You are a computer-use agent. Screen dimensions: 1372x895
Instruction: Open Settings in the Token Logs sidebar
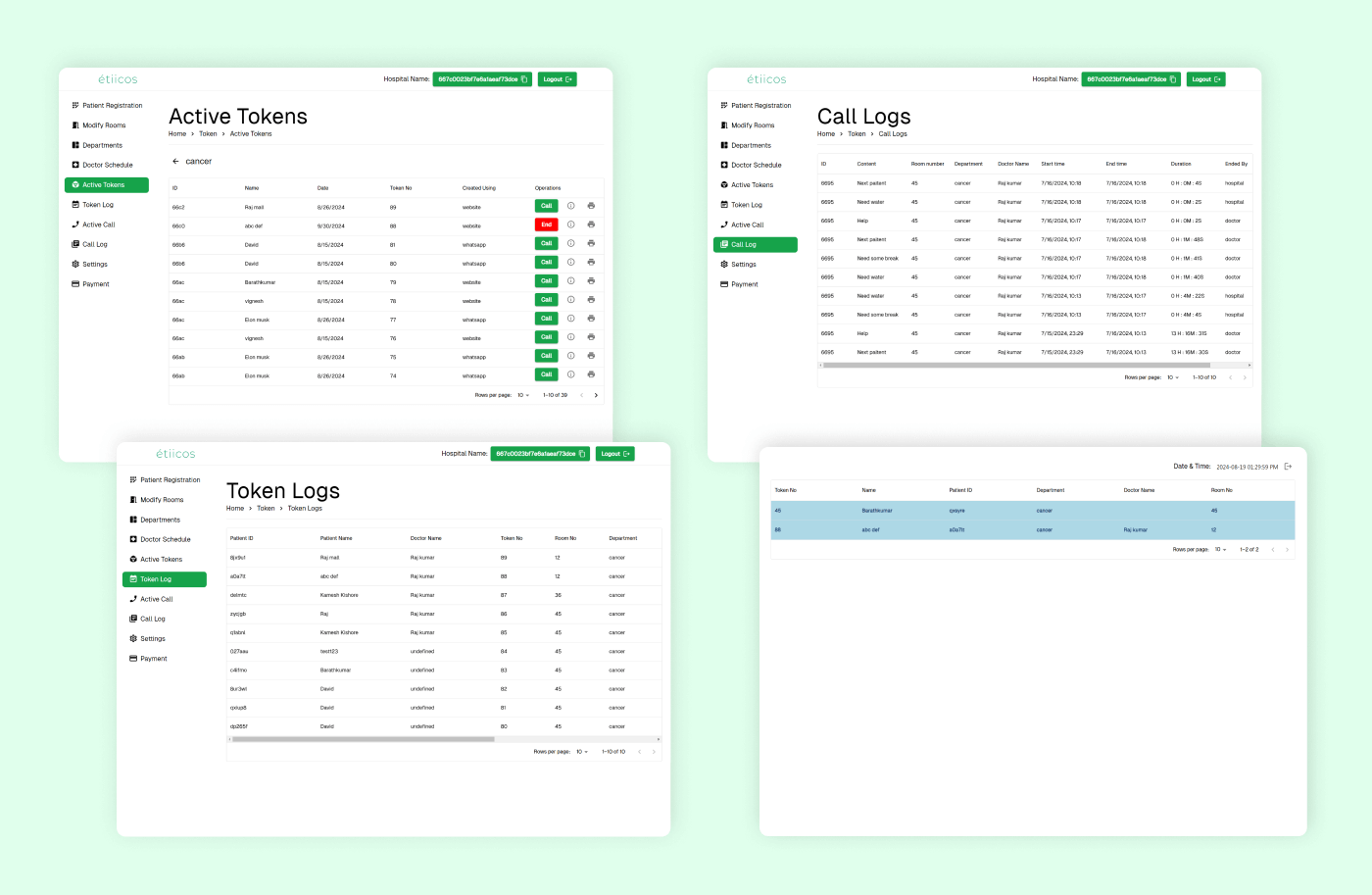click(x=152, y=639)
